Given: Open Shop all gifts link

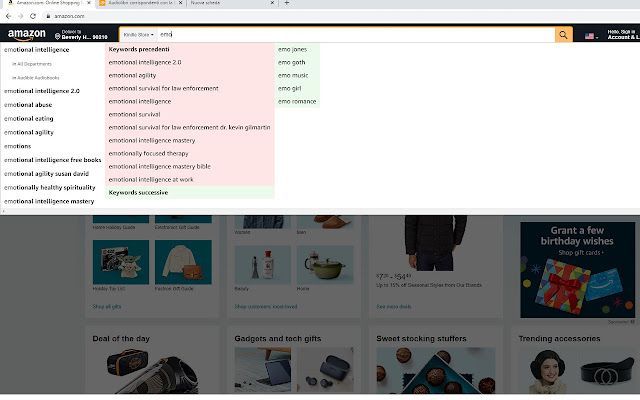Looking at the screenshot, I should point(107,307).
